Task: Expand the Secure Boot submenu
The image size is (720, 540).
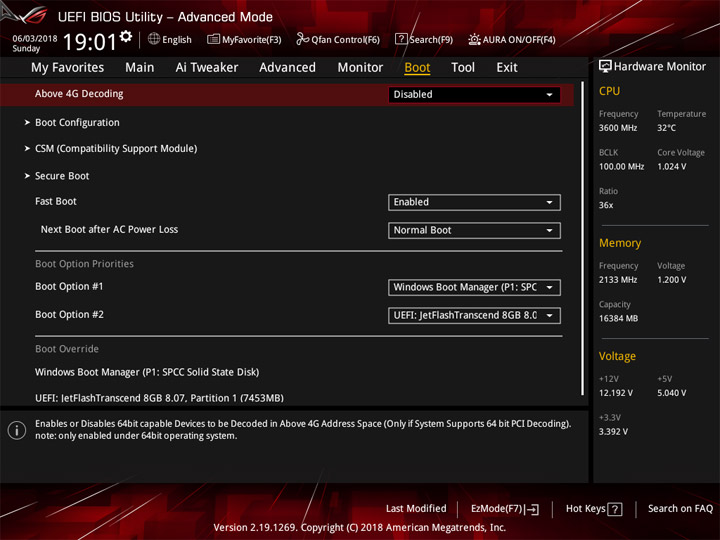Action: (62, 176)
